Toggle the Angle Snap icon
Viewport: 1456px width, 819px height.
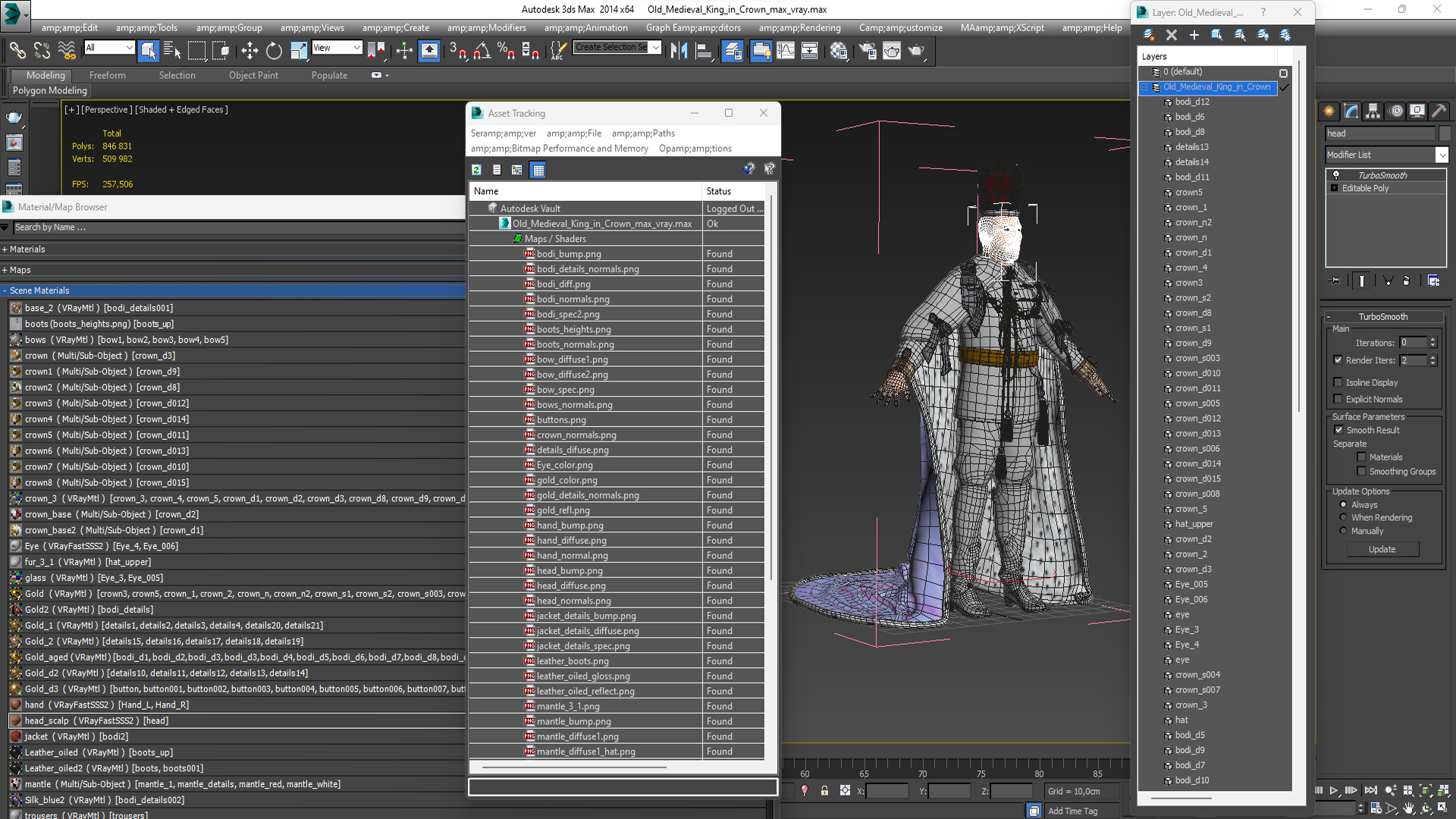tap(482, 50)
